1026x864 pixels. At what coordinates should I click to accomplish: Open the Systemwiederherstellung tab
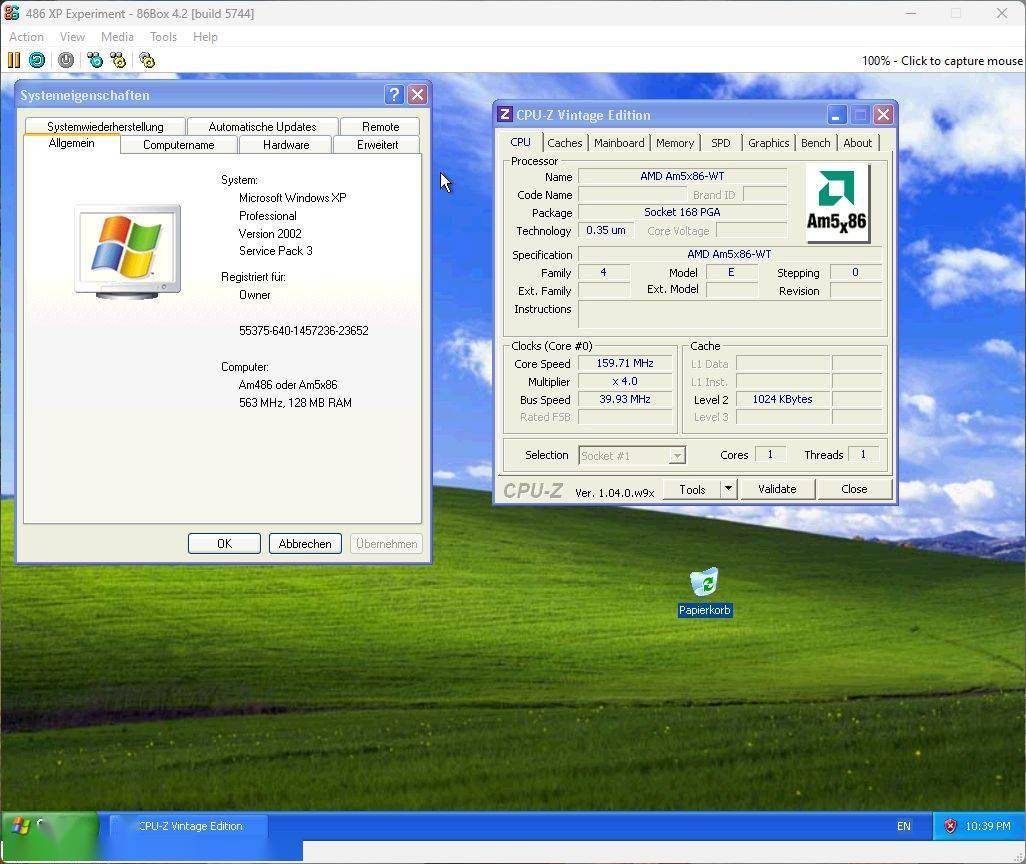click(x=105, y=127)
